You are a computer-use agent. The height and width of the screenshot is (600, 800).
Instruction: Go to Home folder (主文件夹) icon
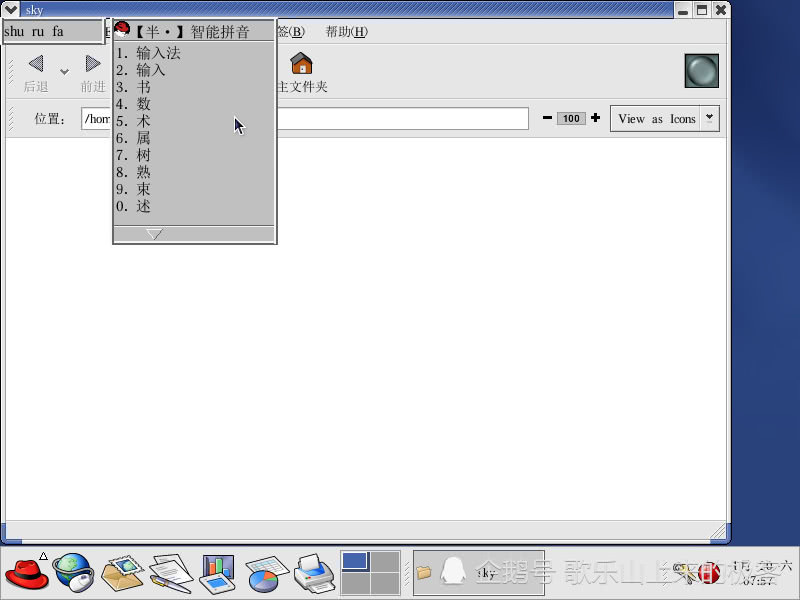coord(301,63)
